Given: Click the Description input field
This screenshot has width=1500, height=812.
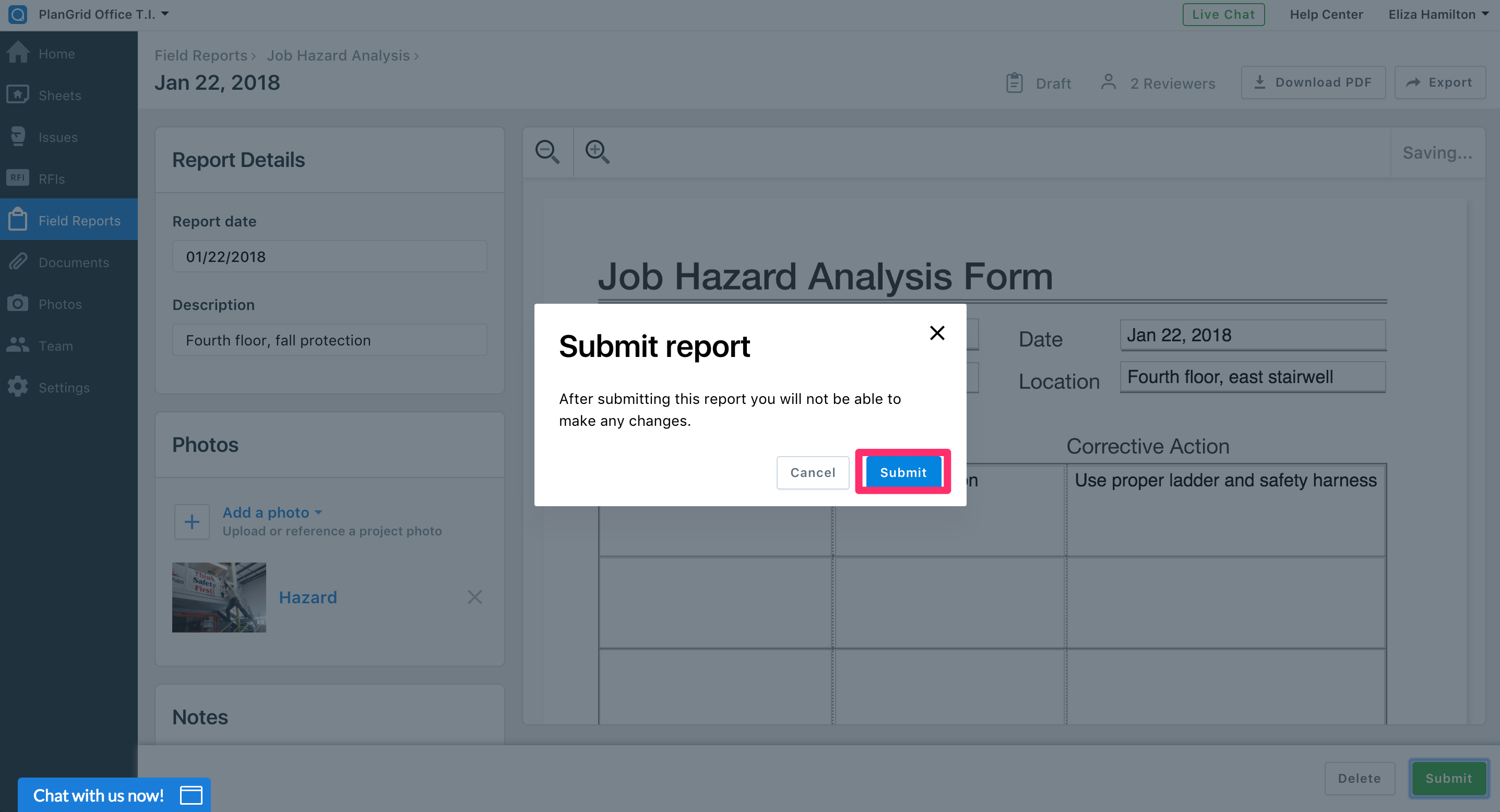Looking at the screenshot, I should [x=329, y=340].
